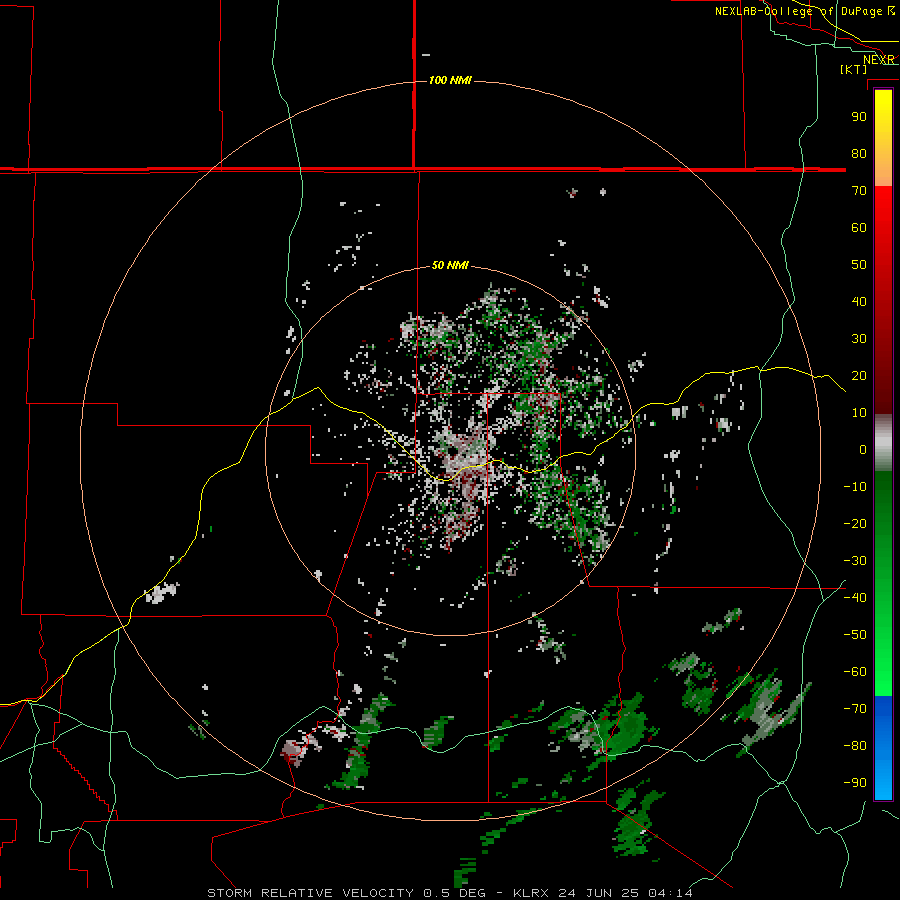
Task: Click the STORM RELATIVE VELOCITY caption text
Action: pyautogui.click(x=310, y=893)
